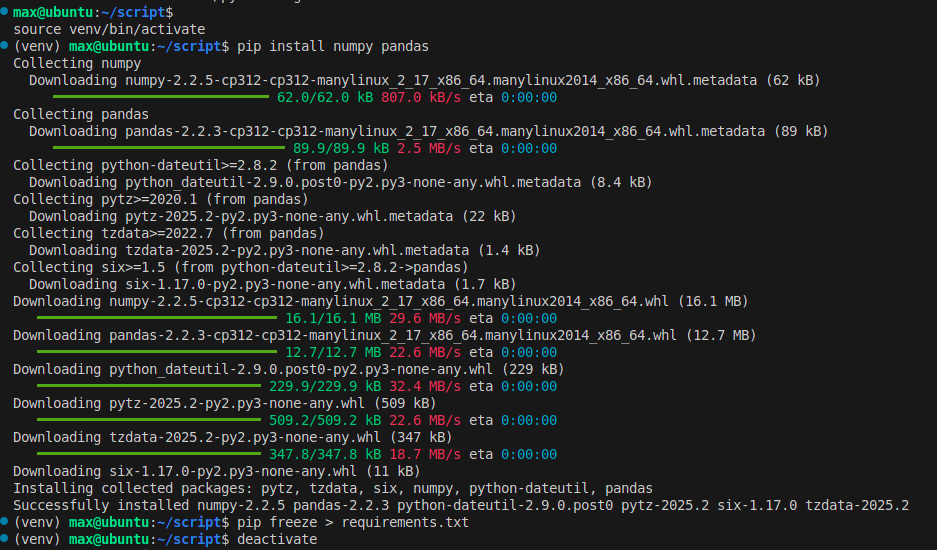Click the "Collecting pandas" output line
Image resolution: width=937 pixels, height=550 pixels.
(x=81, y=114)
